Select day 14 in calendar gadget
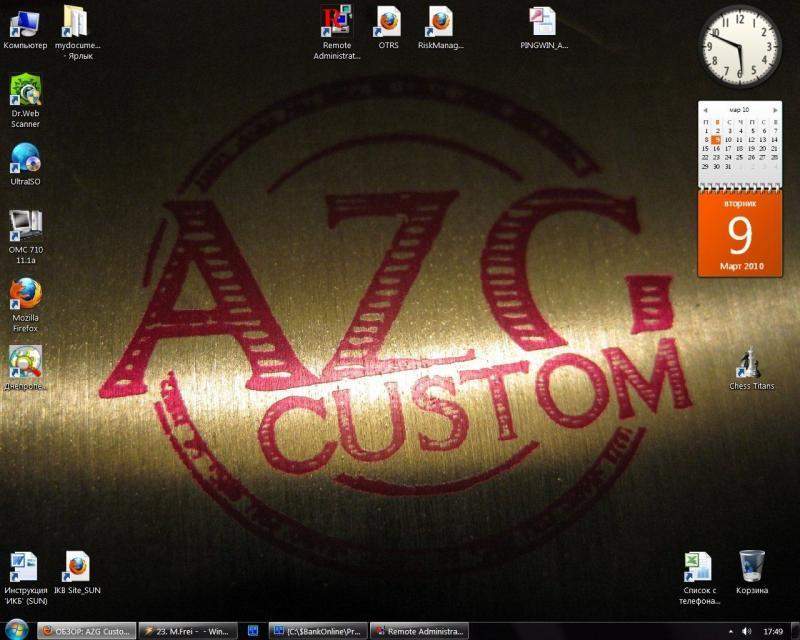This screenshot has width=800, height=640. [774, 140]
